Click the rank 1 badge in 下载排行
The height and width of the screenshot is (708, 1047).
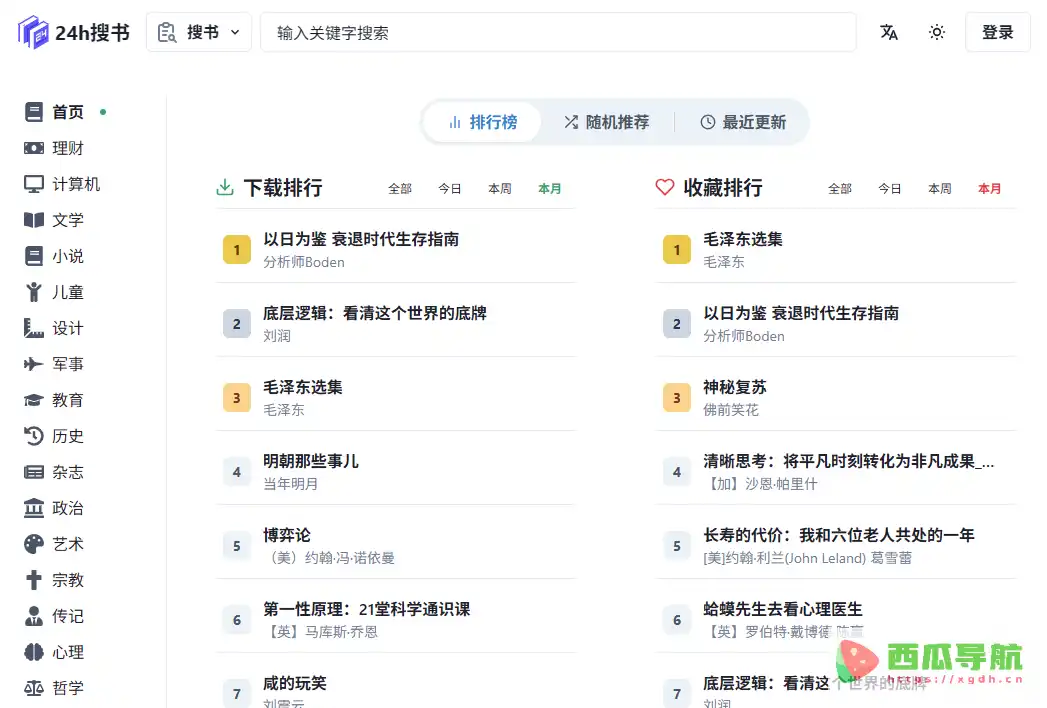[236, 250]
